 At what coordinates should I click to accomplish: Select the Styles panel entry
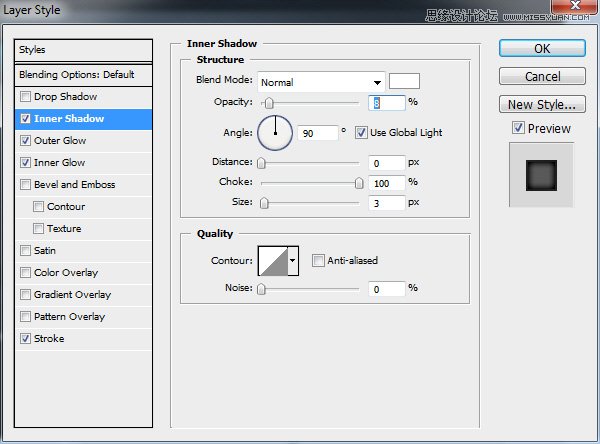coord(83,50)
